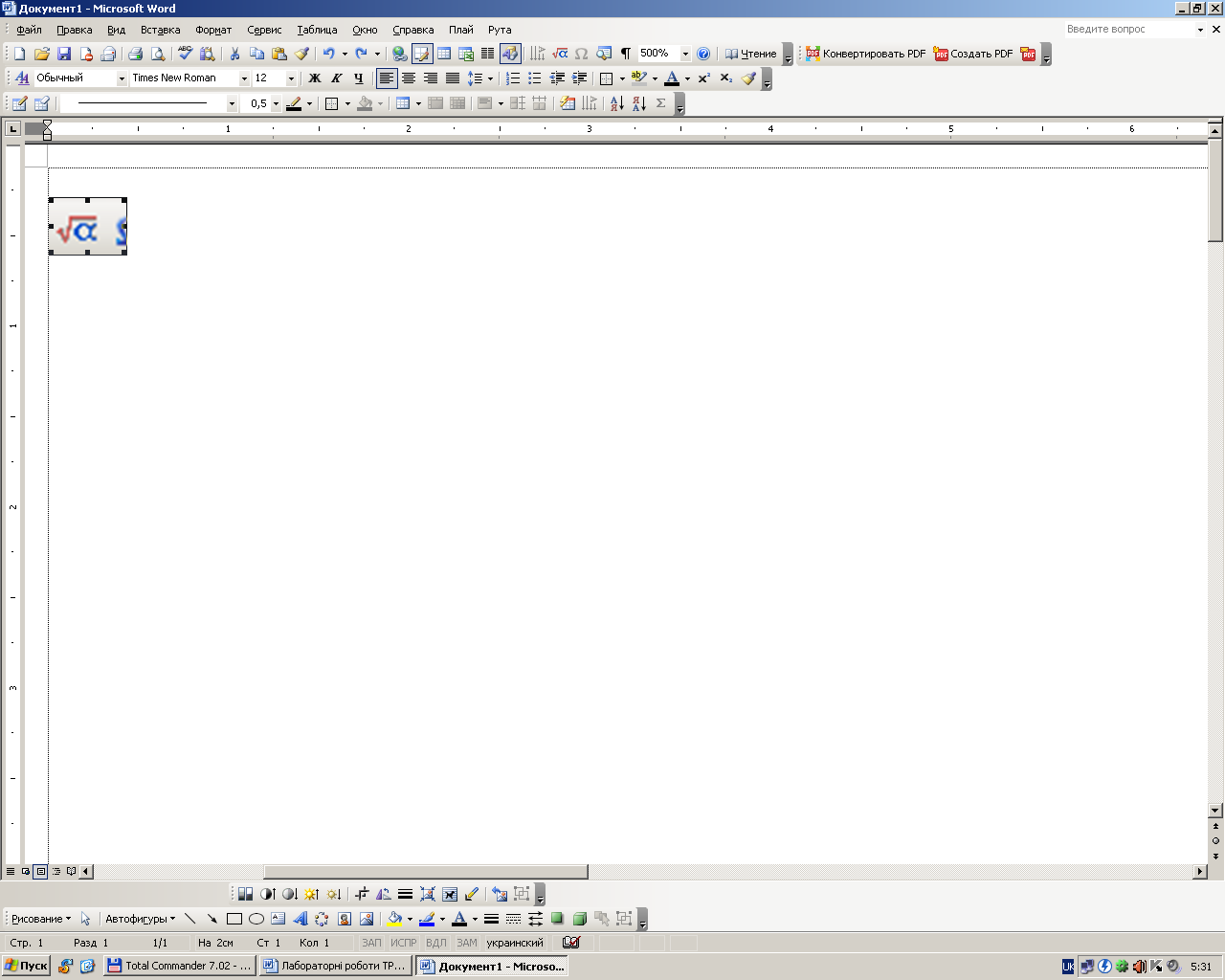
Task: Open print preview
Action: 157,54
